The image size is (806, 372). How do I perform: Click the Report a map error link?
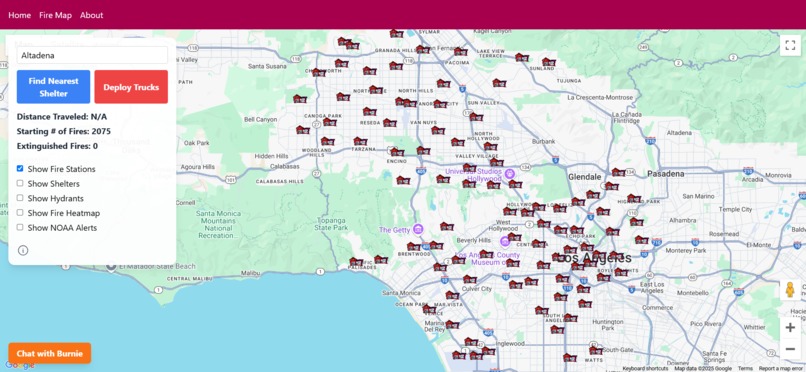(x=781, y=369)
